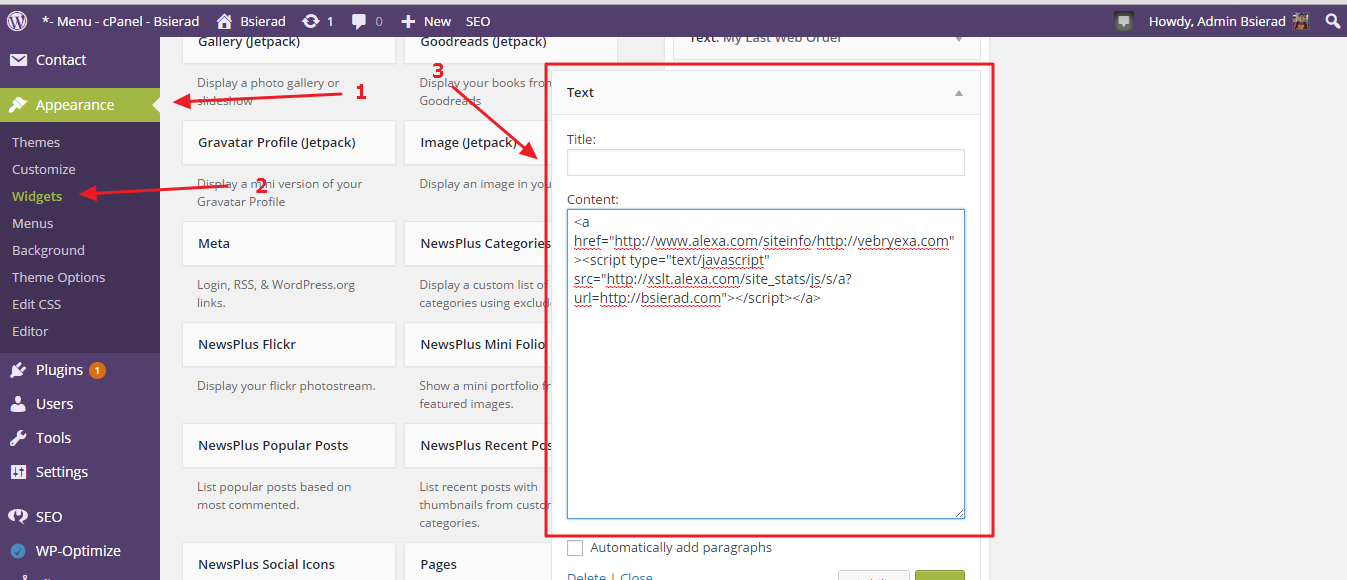Focus the Title input field
1347x580 pixels.
pyautogui.click(x=766, y=163)
